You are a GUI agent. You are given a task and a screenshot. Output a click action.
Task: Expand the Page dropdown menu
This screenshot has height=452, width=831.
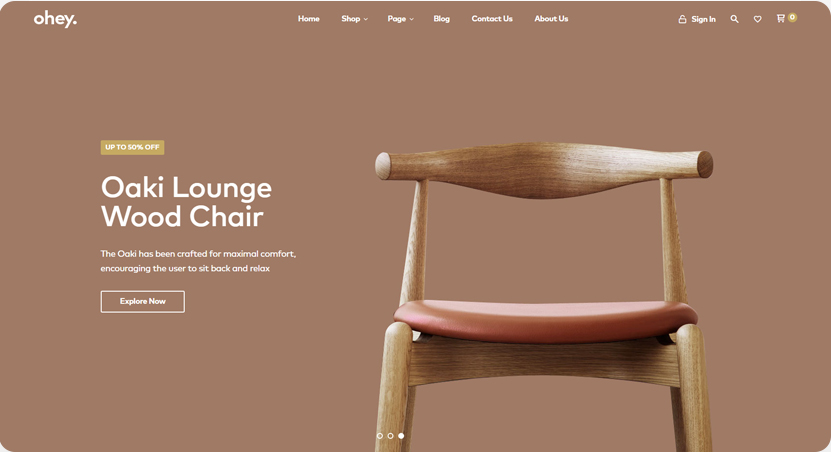[400, 19]
